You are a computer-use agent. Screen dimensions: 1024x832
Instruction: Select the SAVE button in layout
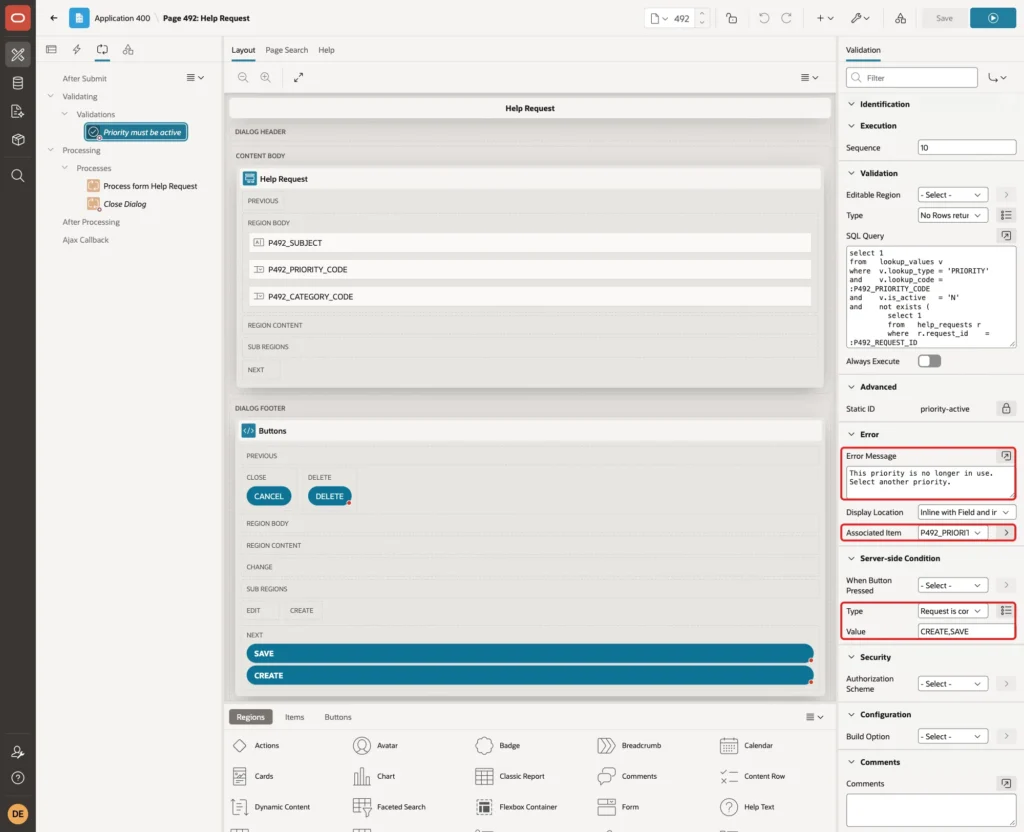coord(530,653)
